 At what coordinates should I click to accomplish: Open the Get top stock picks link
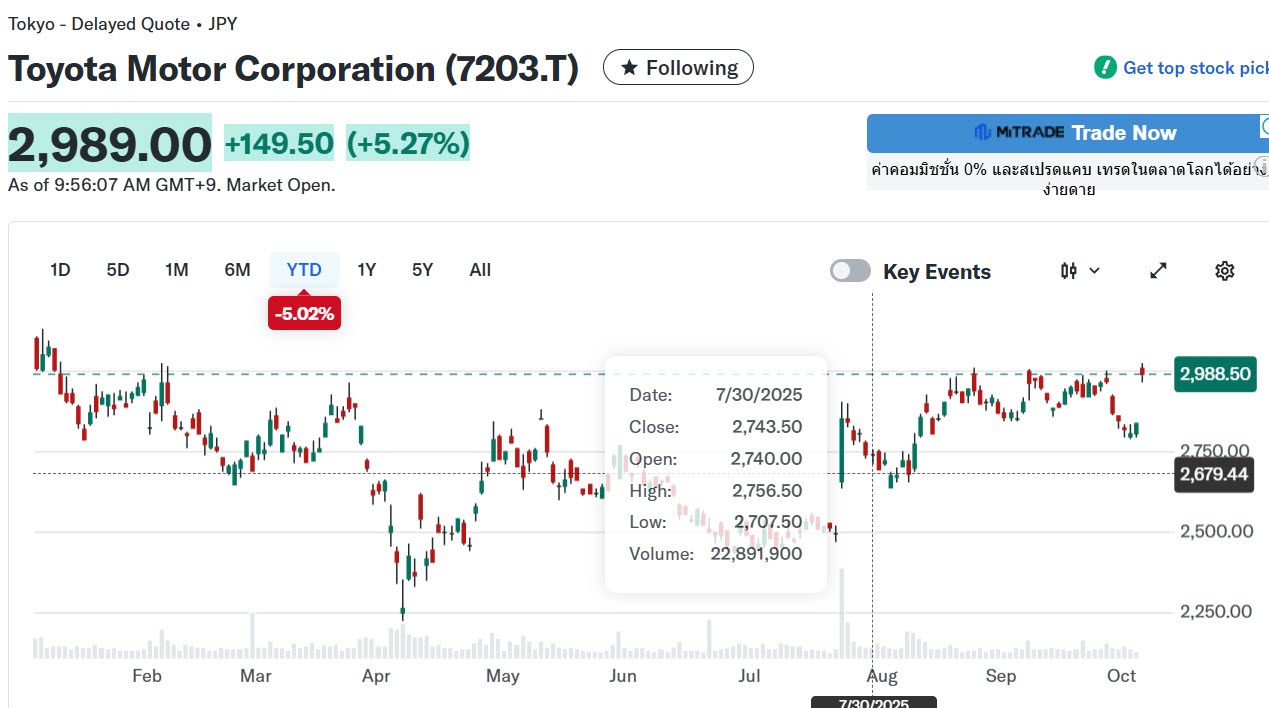point(1195,68)
